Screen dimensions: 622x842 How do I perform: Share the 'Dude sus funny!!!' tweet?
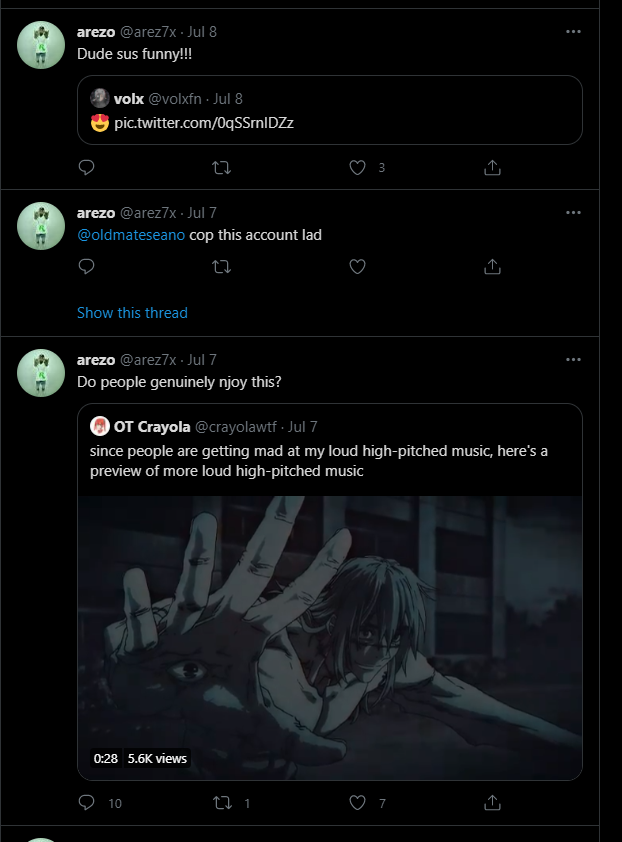pyautogui.click(x=492, y=168)
